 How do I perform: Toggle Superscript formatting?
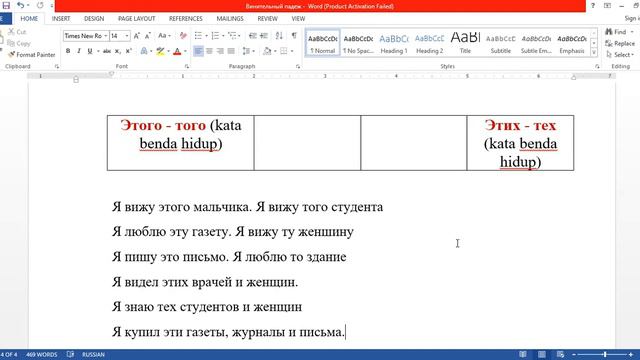(x=129, y=51)
